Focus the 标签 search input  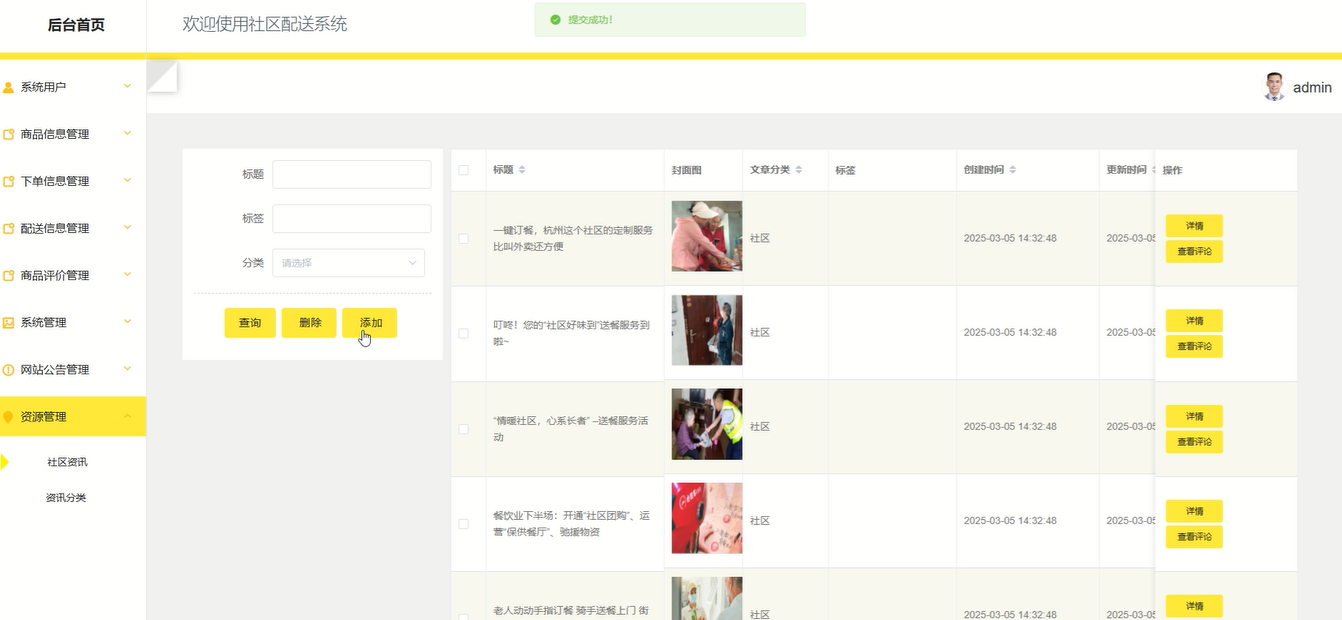coord(352,219)
